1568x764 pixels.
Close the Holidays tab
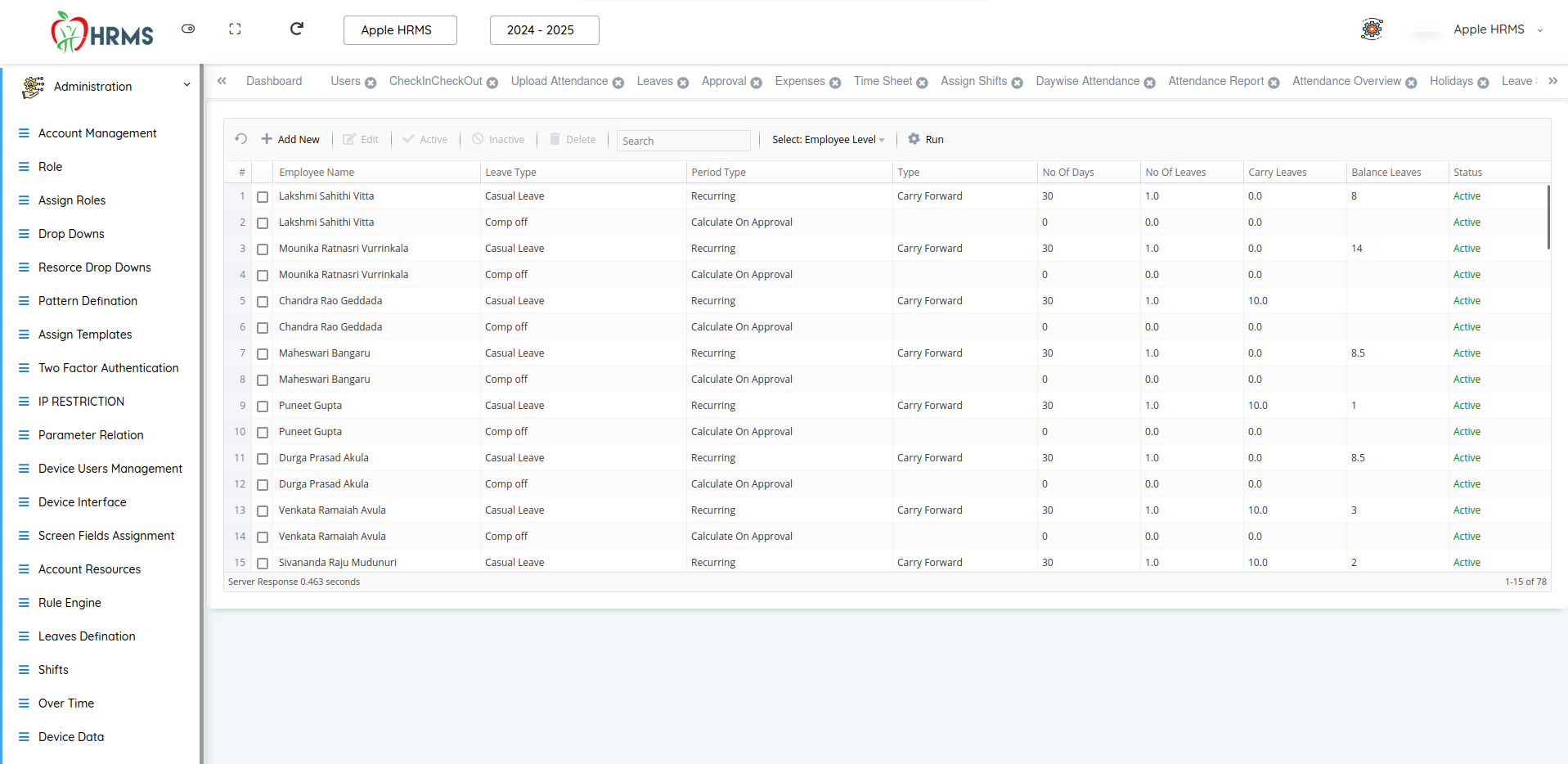click(1483, 83)
